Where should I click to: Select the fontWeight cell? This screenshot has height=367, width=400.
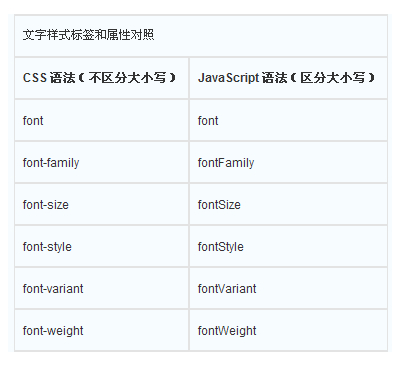(x=288, y=330)
